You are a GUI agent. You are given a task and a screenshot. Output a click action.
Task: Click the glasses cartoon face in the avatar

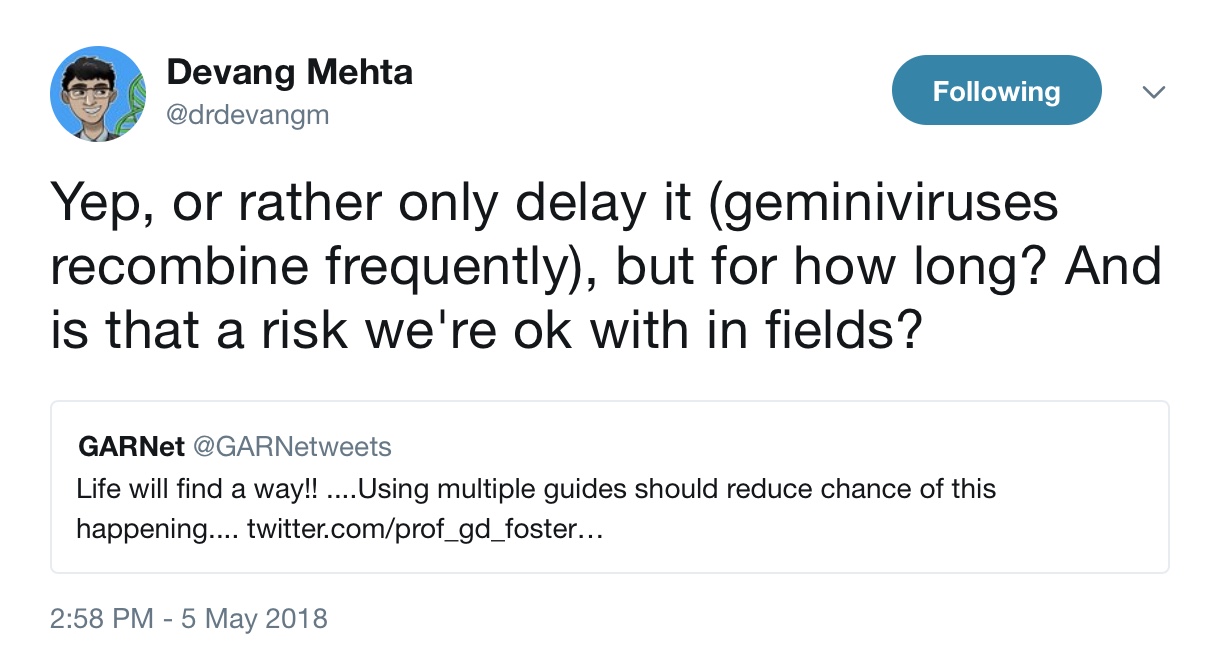click(x=90, y=93)
